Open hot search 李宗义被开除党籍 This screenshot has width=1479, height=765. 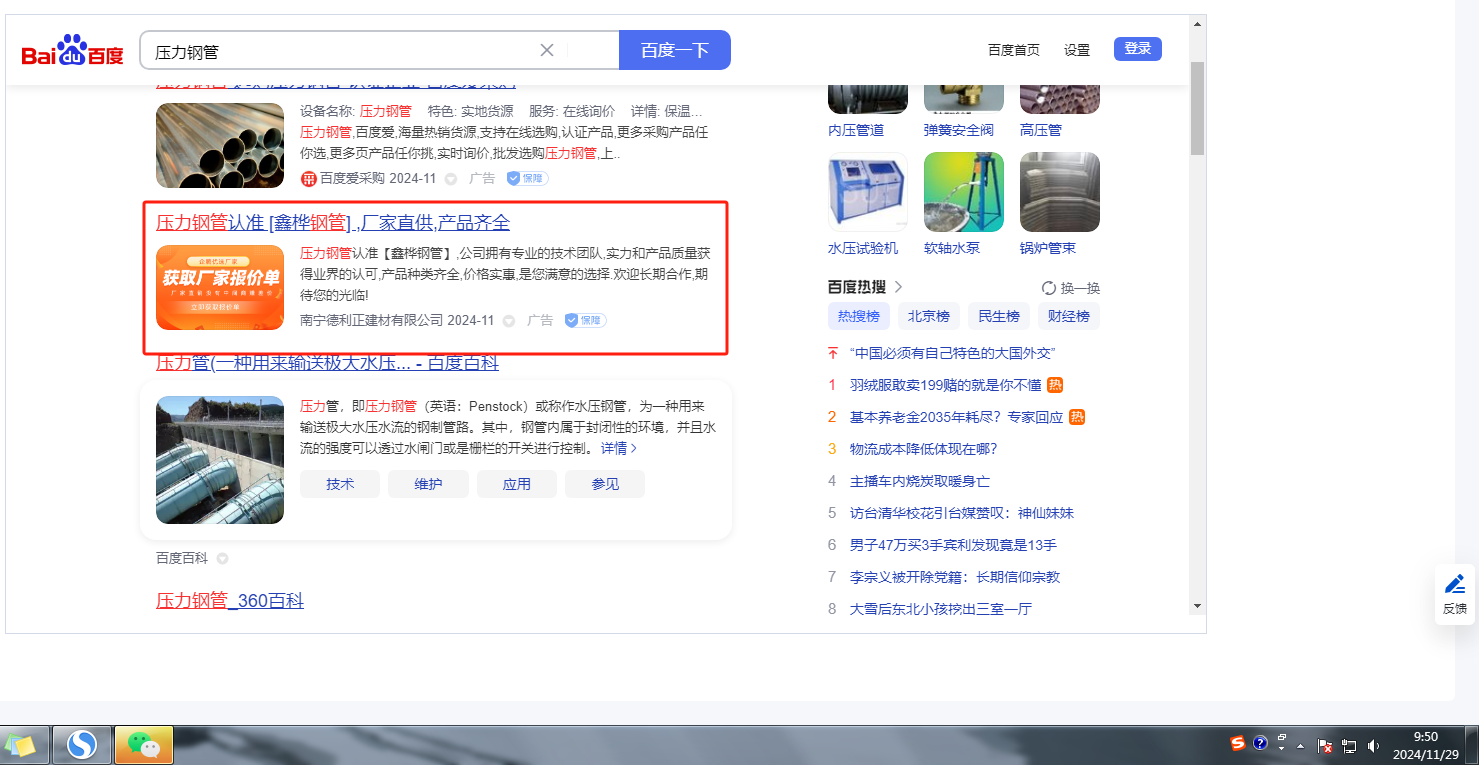pos(955,577)
